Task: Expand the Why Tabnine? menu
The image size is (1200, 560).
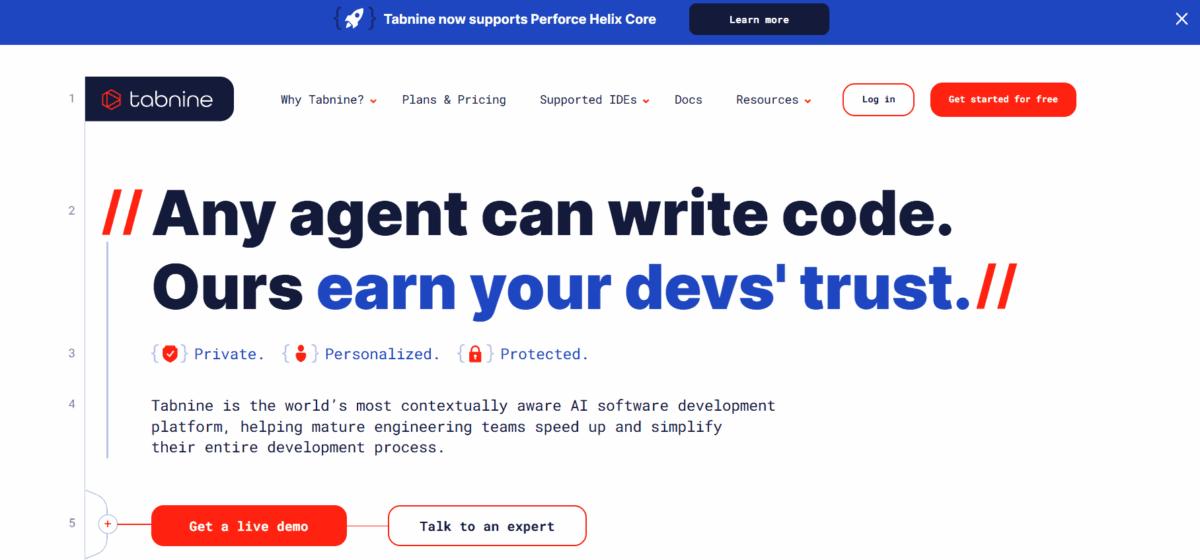Action: 328,100
